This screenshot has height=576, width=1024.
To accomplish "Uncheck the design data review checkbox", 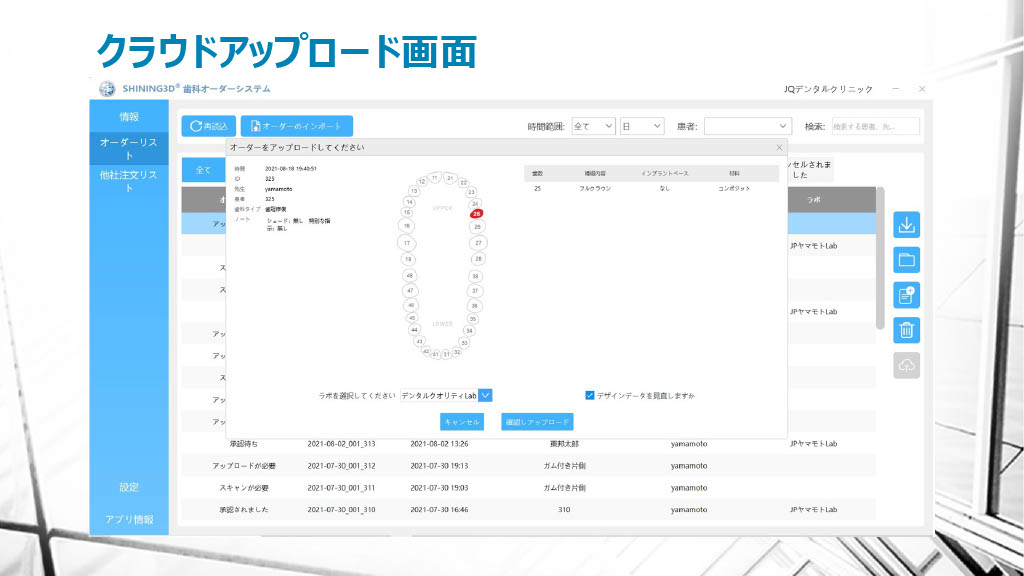I will tap(590, 395).
